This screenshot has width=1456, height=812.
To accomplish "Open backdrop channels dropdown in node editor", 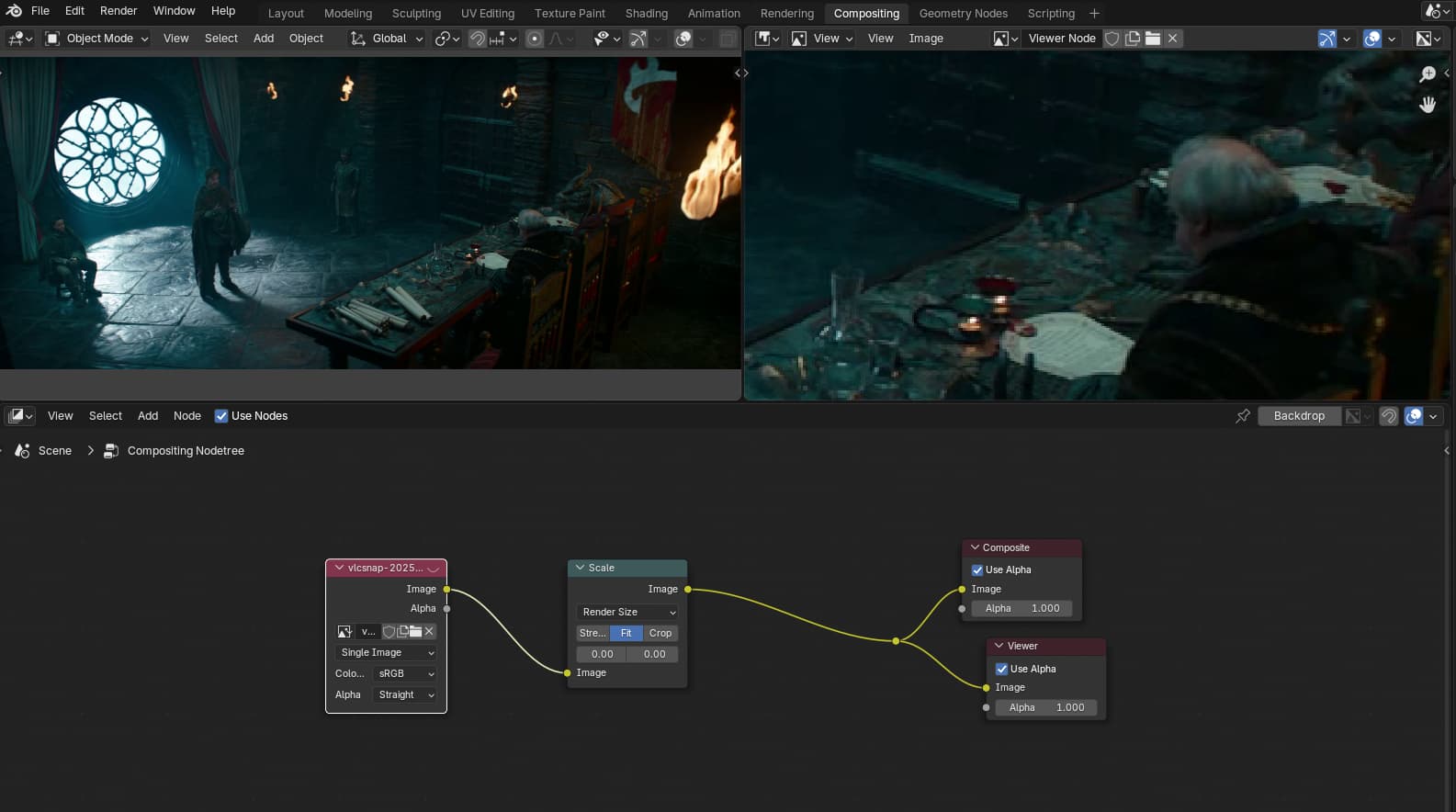I will [x=1359, y=416].
